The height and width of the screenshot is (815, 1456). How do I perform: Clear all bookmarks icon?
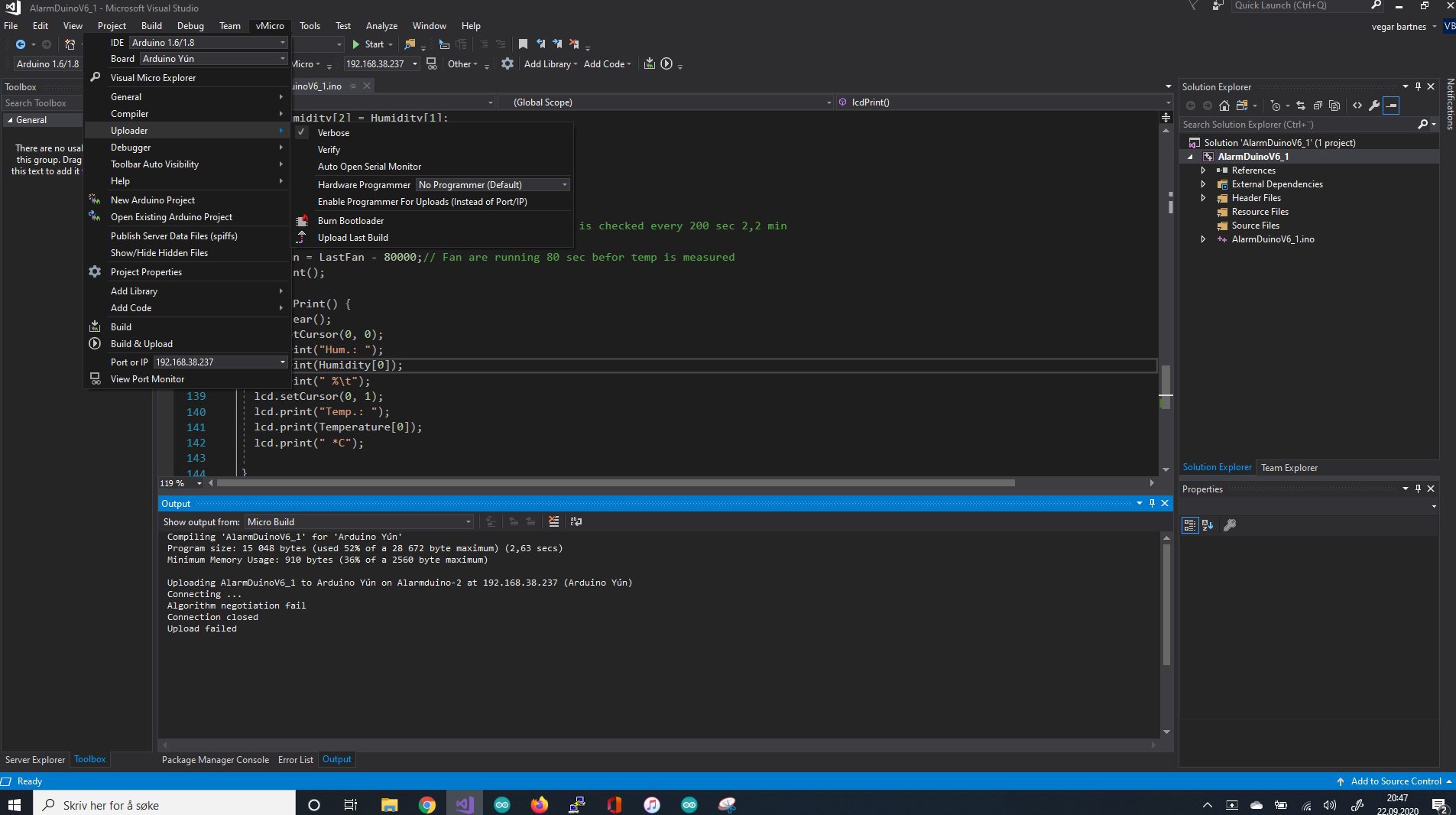[574, 44]
